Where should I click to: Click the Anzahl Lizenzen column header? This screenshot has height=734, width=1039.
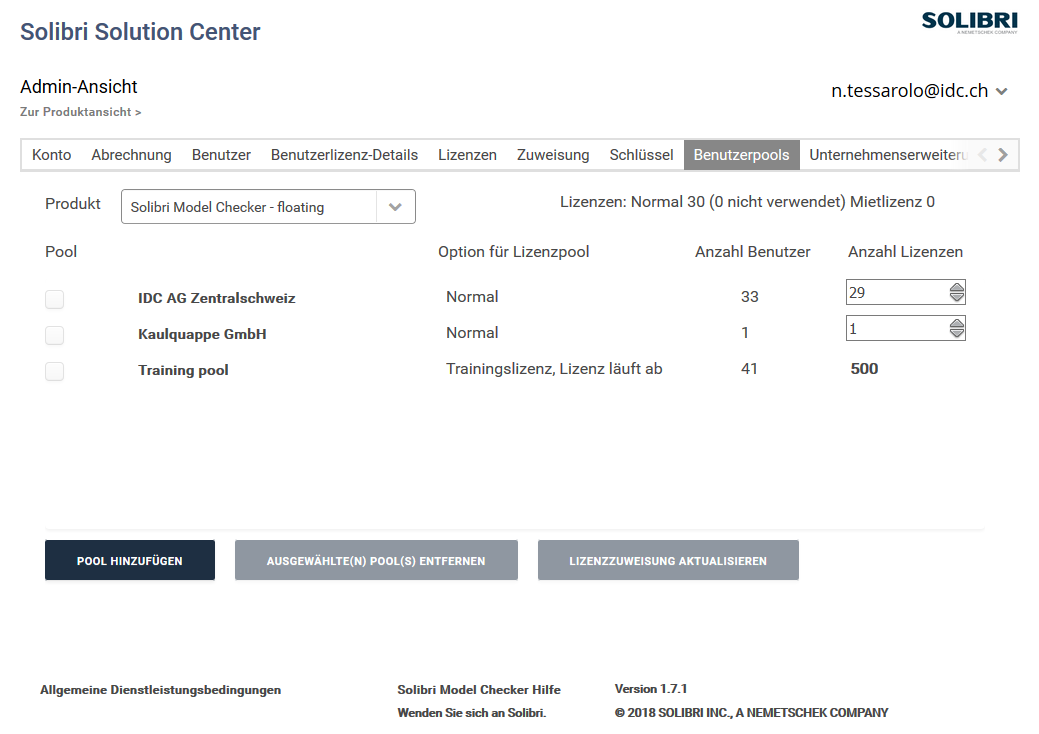[905, 252]
